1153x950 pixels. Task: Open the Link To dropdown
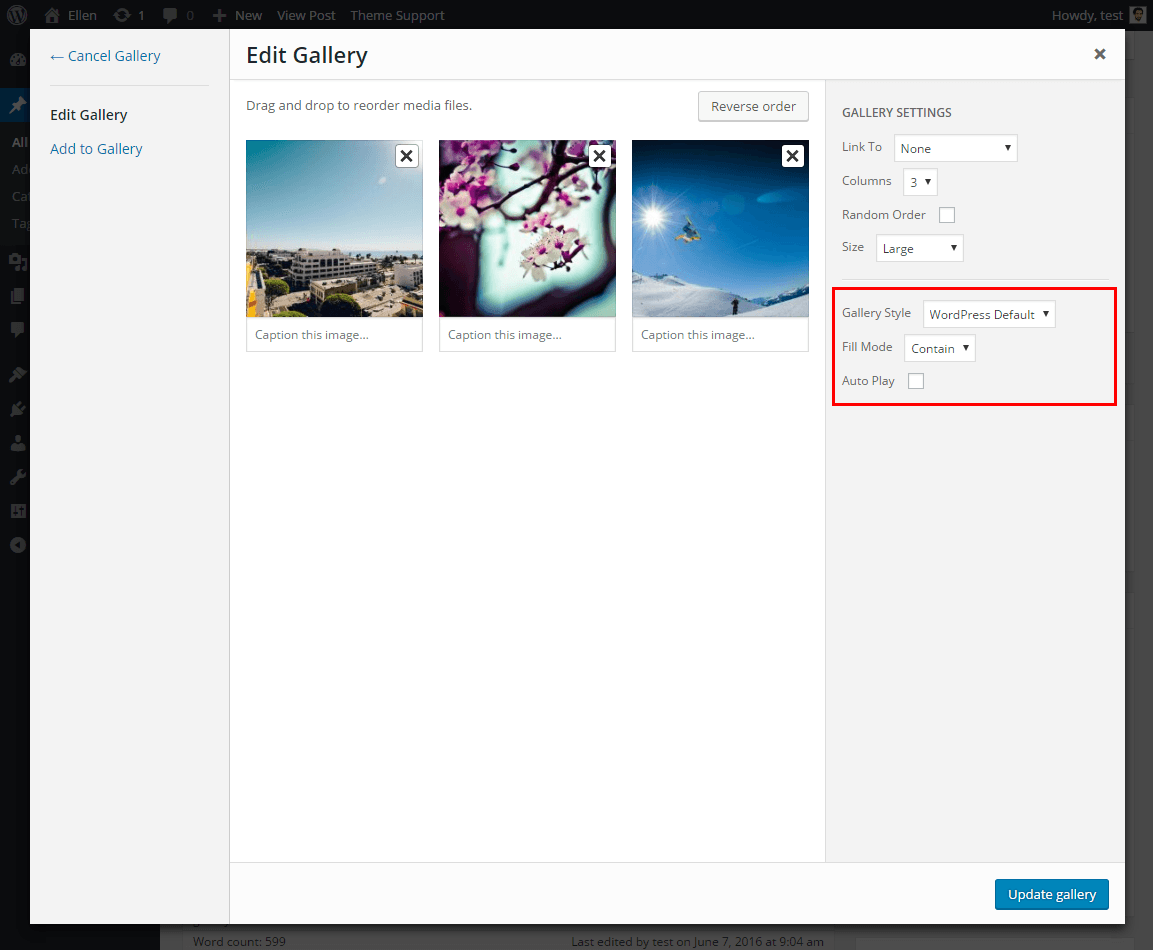point(955,147)
